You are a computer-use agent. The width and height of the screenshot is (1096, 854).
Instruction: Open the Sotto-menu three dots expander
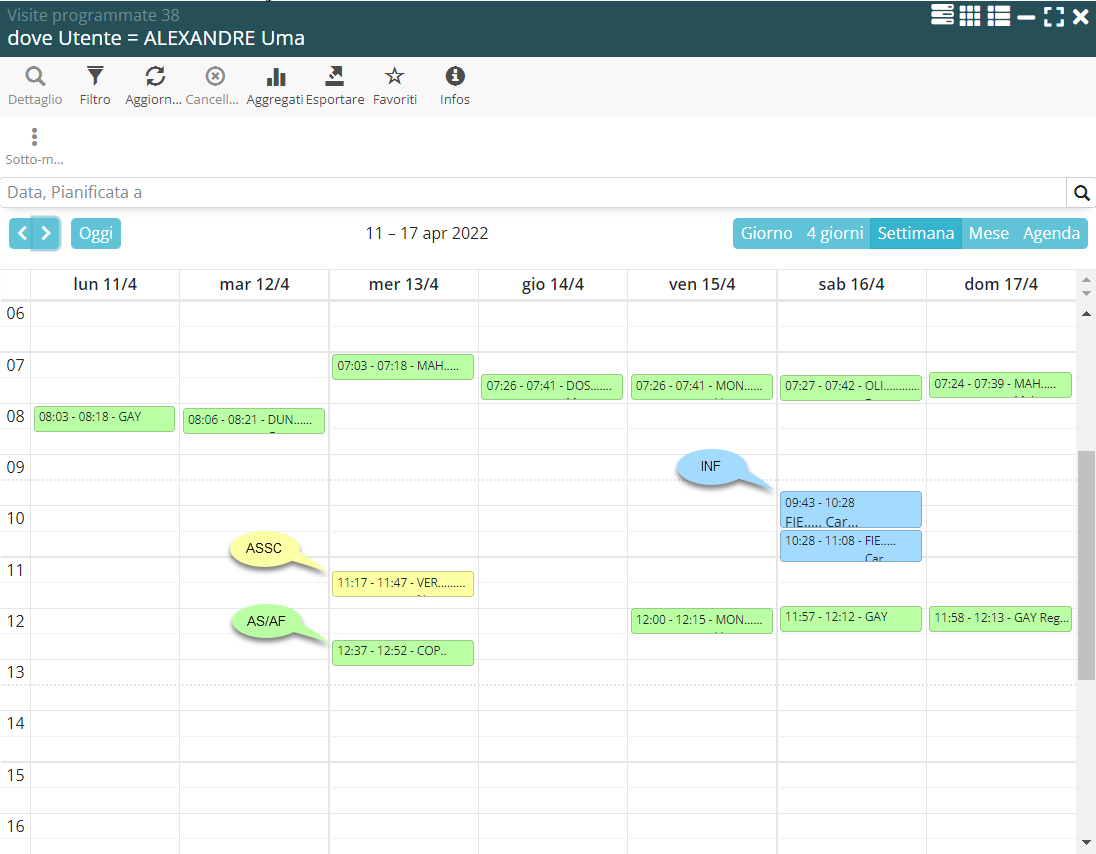point(34,137)
